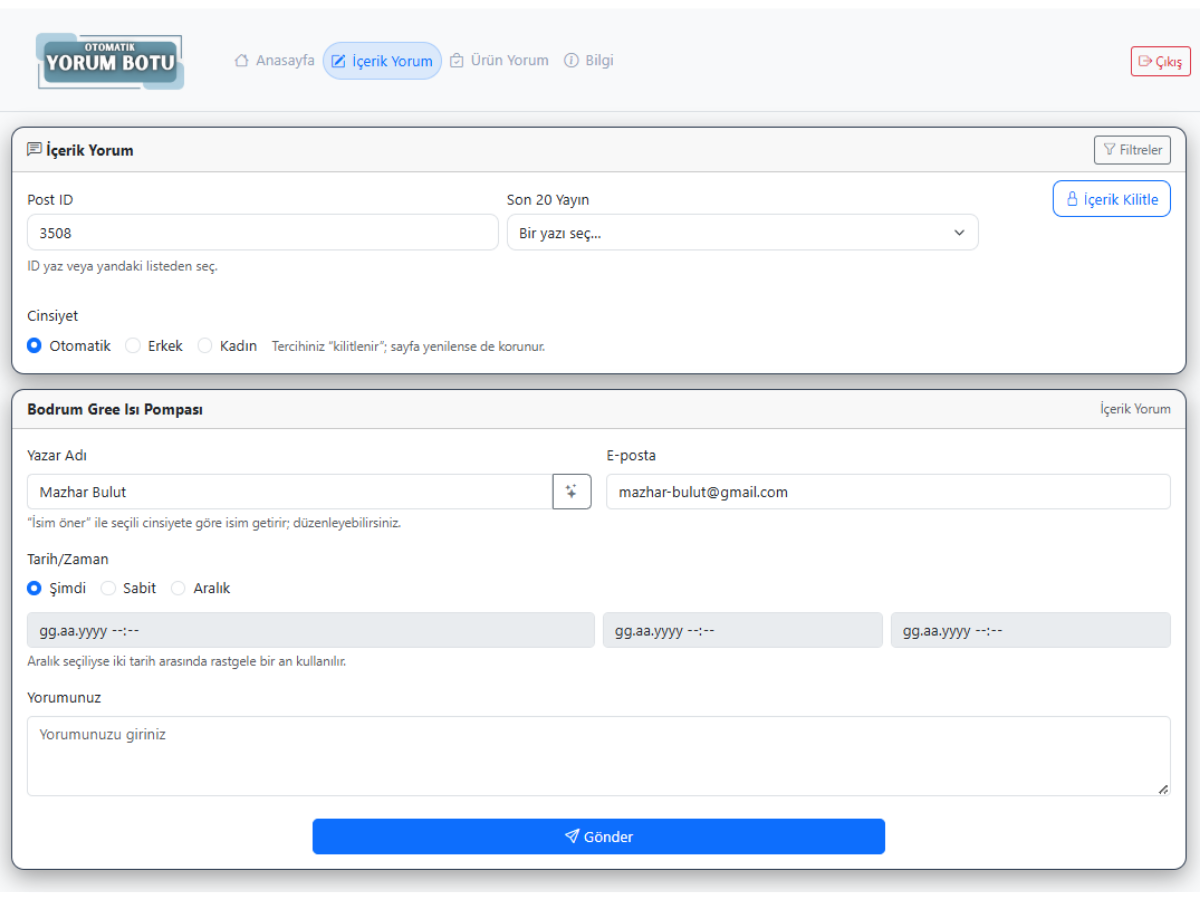The height and width of the screenshot is (900, 1200).
Task: Click the 'Tarih/Zaman' label
Action: pyautogui.click(x=68, y=559)
